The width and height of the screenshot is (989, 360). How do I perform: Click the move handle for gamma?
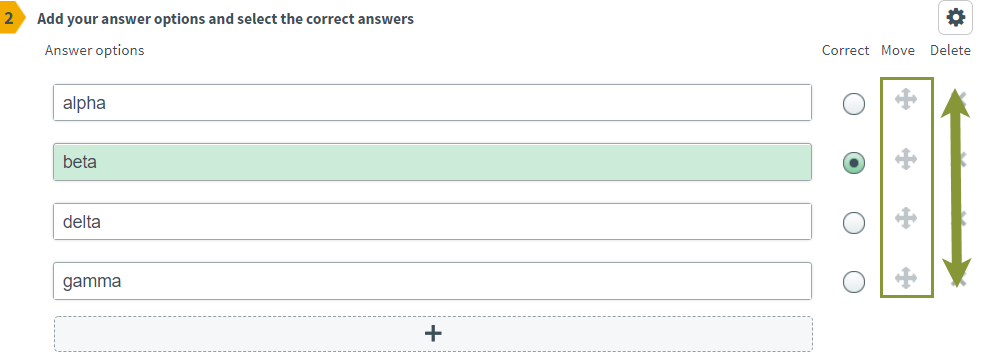[x=906, y=277]
